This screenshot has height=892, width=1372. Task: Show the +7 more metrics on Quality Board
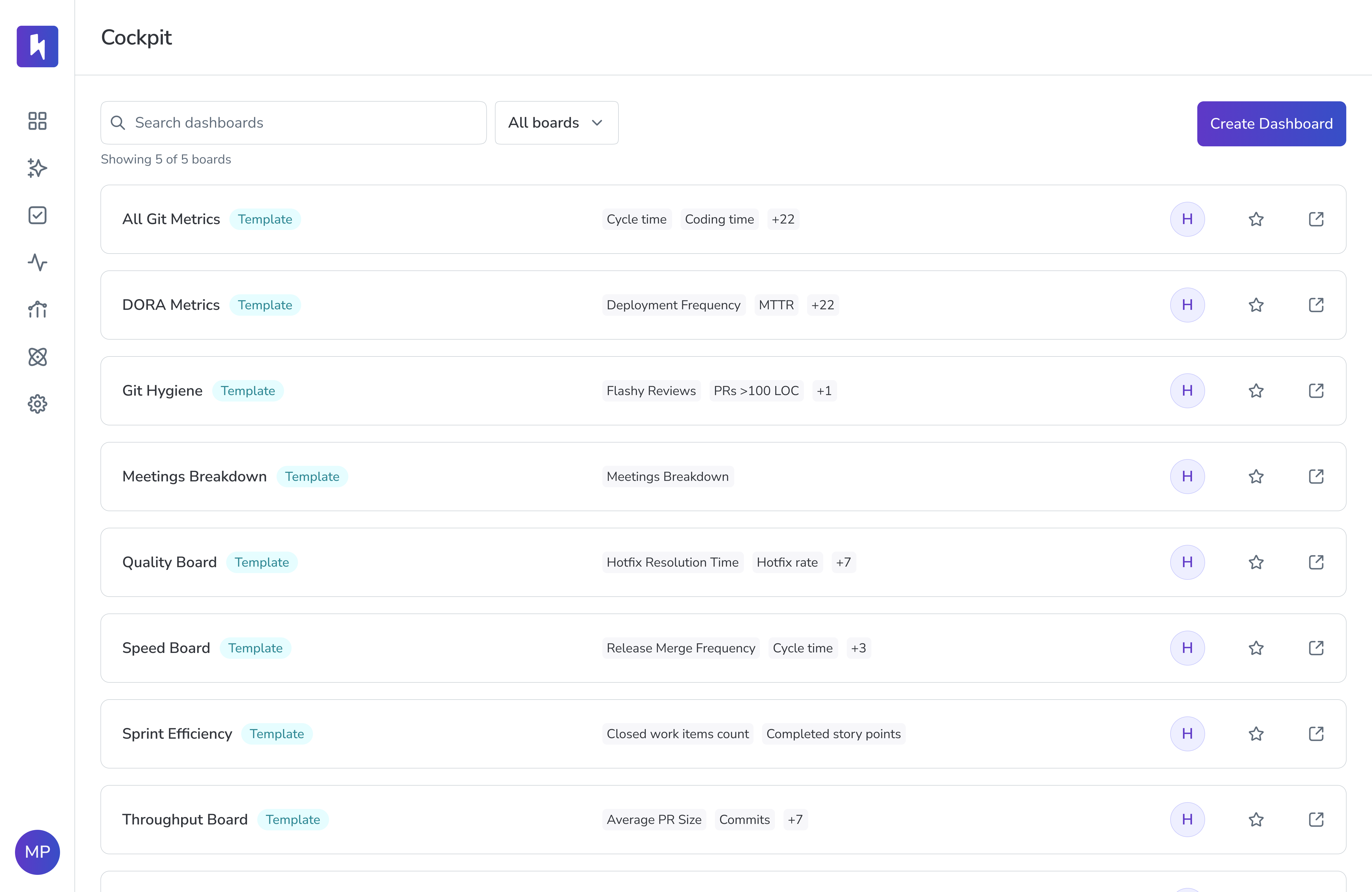[843, 562]
